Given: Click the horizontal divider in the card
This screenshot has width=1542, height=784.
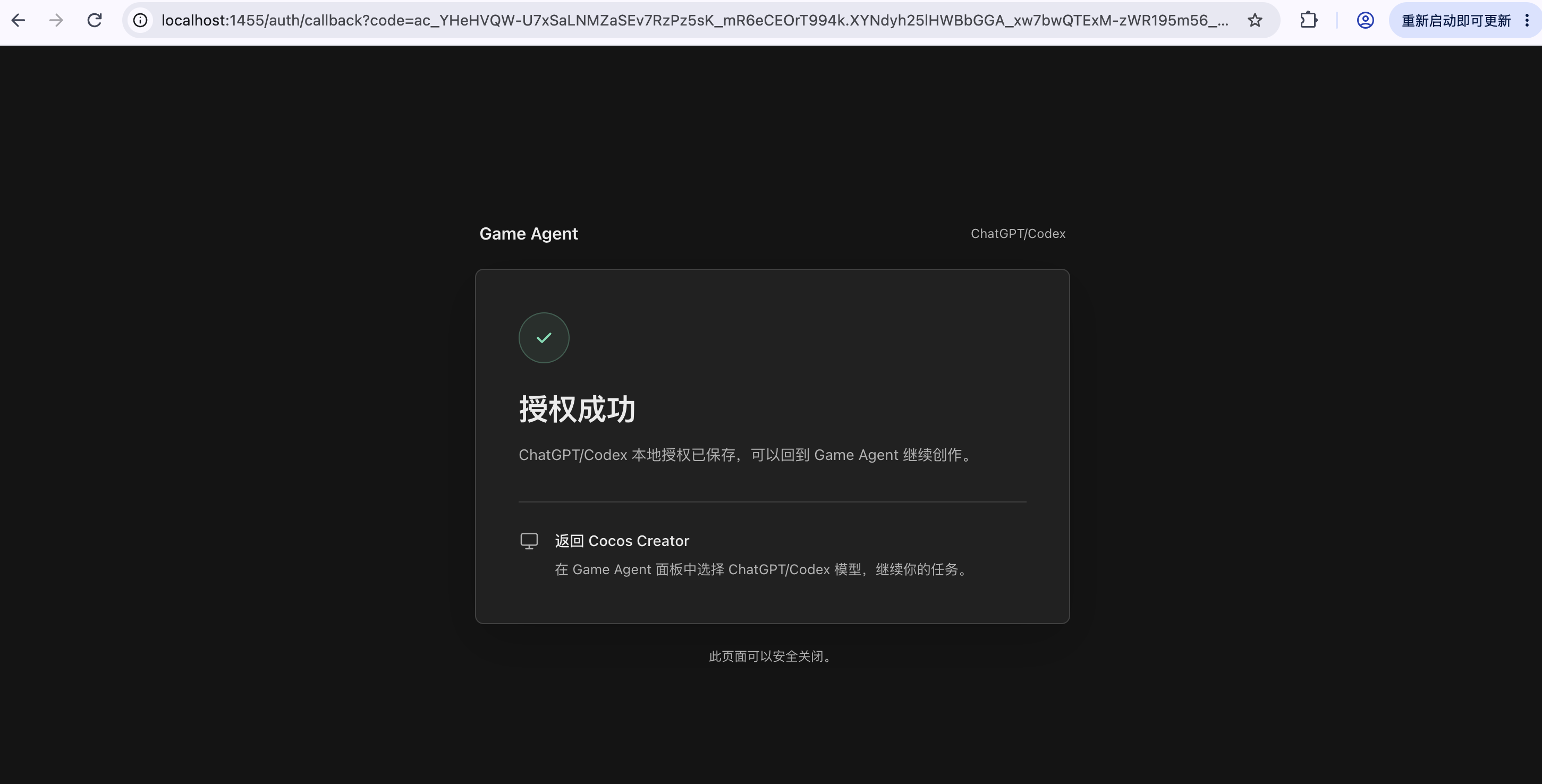Looking at the screenshot, I should 772,501.
